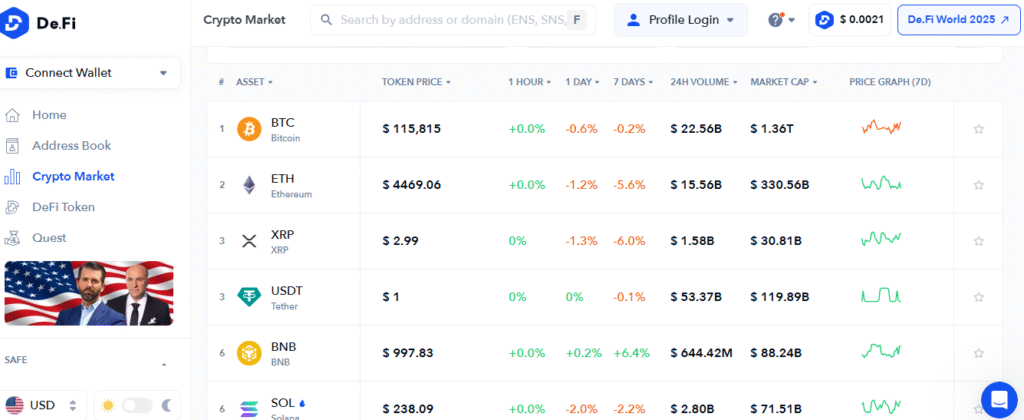This screenshot has width=1024, height=420.
Task: Click the Ethereum diamond icon
Action: tap(249, 185)
